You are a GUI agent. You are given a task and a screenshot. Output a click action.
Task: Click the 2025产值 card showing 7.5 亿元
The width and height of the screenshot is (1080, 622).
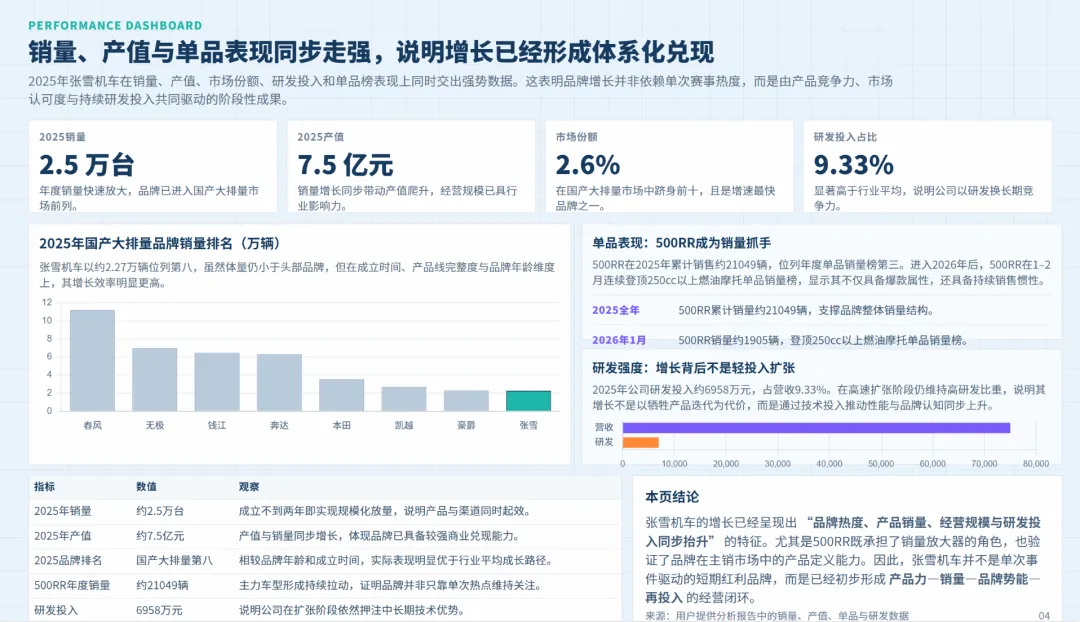click(x=411, y=165)
